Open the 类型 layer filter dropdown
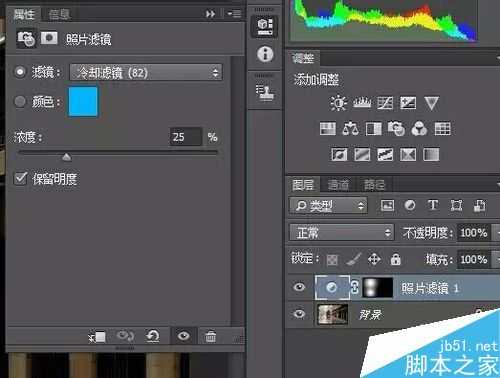The width and height of the screenshot is (500, 378). click(328, 206)
